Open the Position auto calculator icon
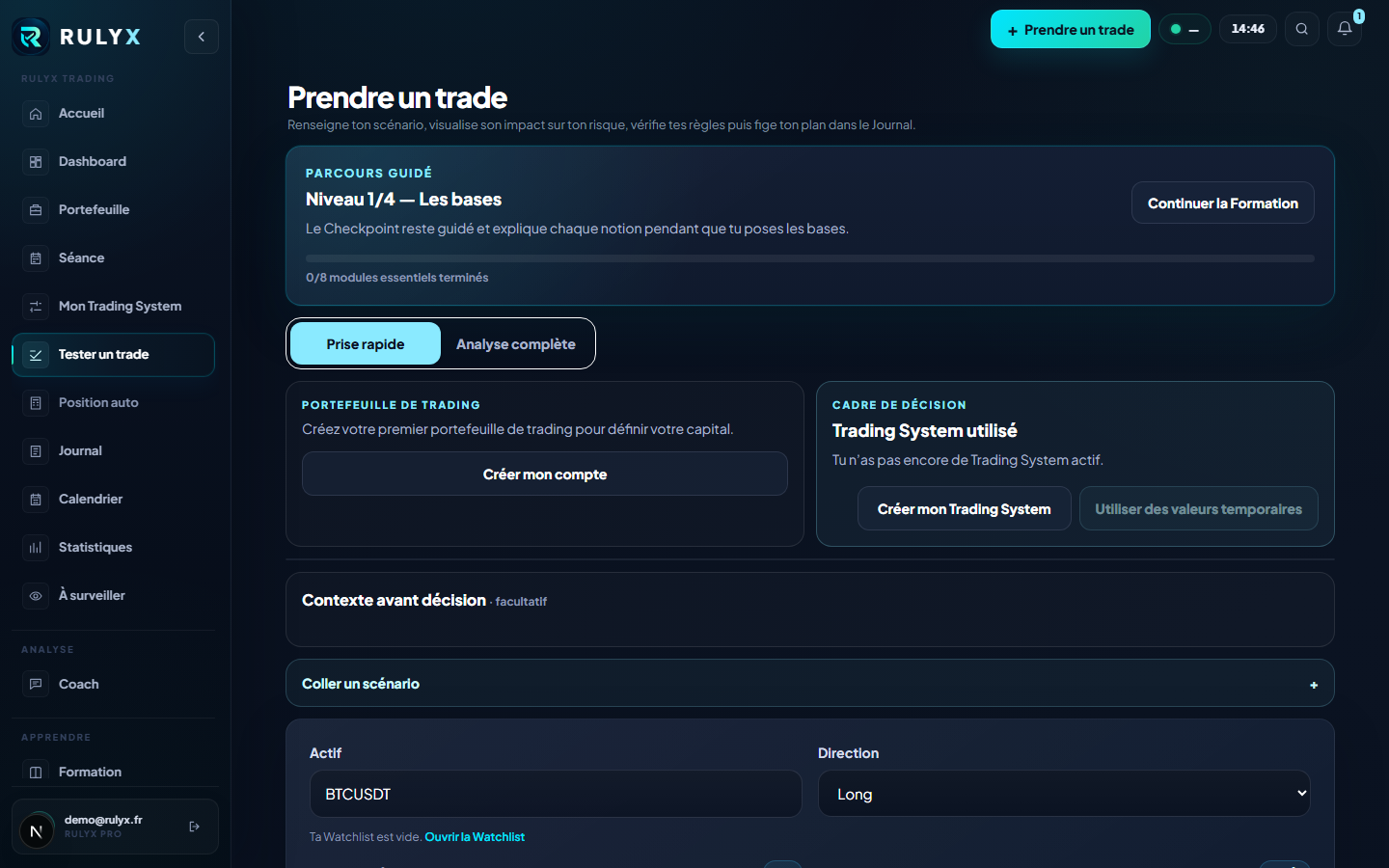The image size is (1389, 868). point(36,403)
